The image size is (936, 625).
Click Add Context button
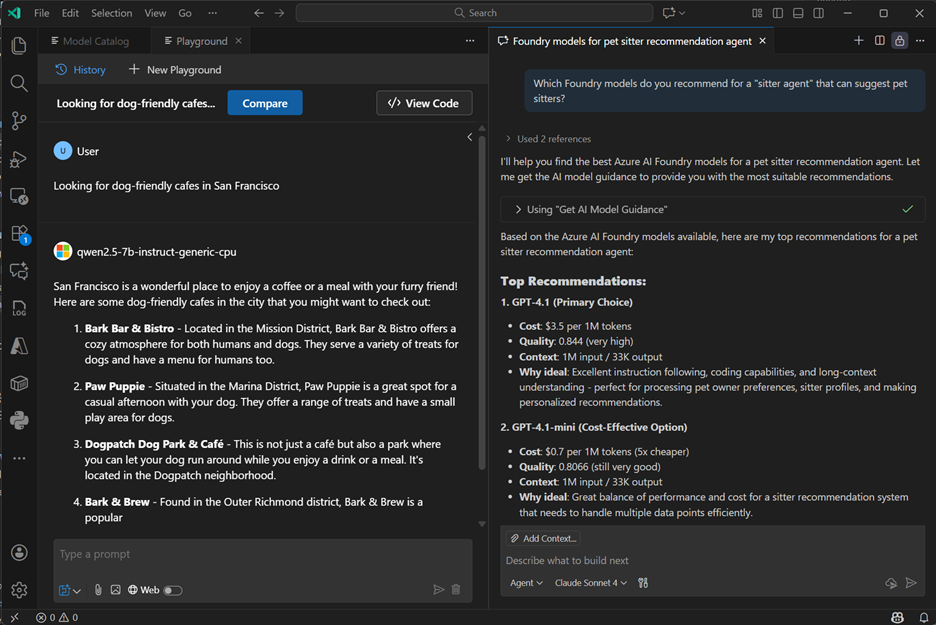coord(543,538)
